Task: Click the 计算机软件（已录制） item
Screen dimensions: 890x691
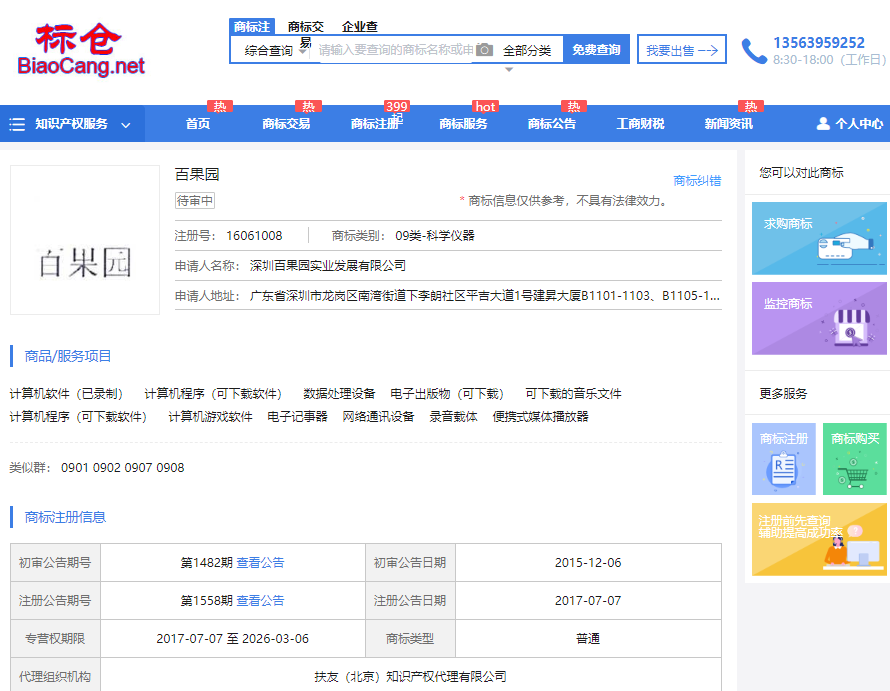Action: [66, 393]
